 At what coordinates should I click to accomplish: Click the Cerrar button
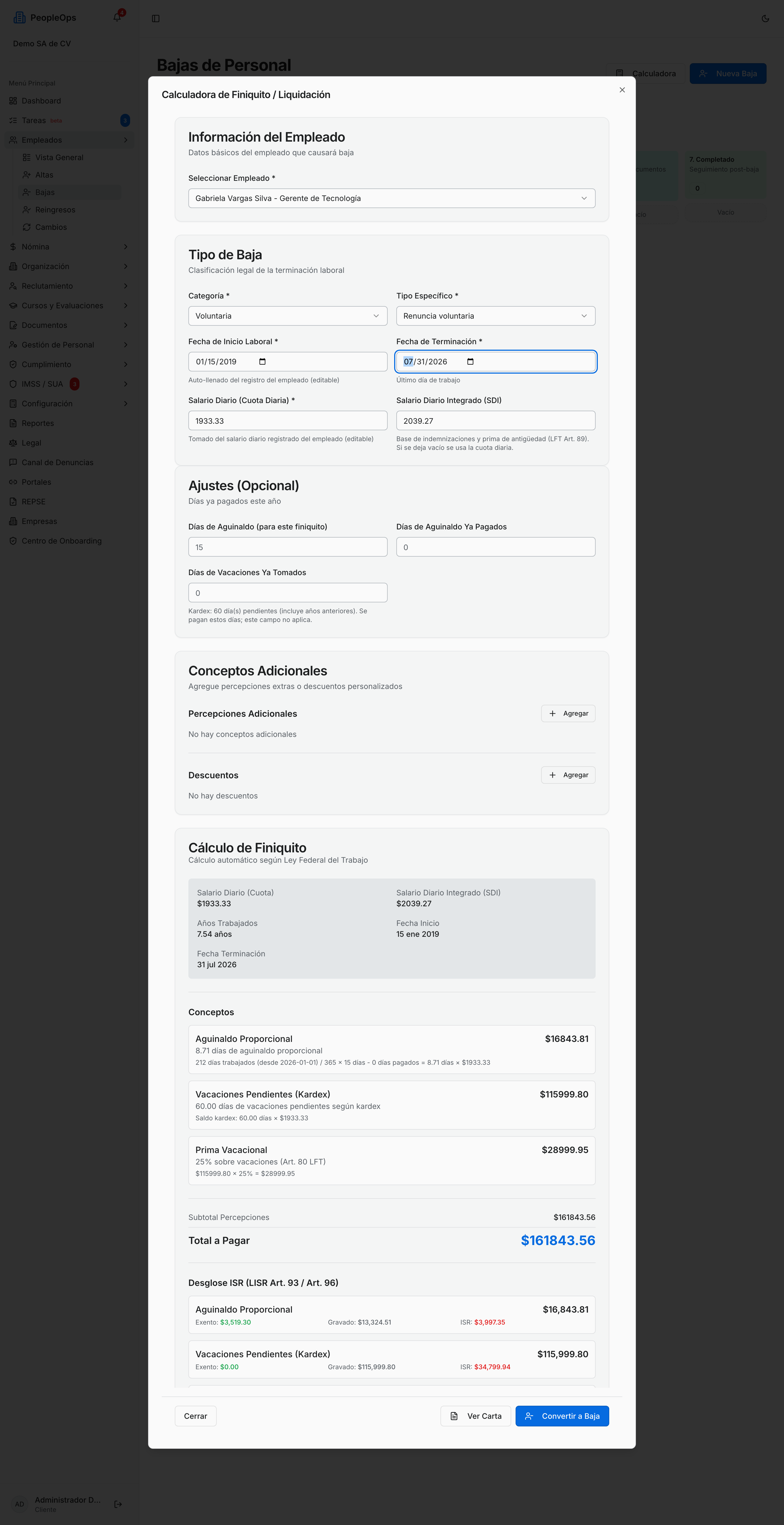coord(195,1416)
